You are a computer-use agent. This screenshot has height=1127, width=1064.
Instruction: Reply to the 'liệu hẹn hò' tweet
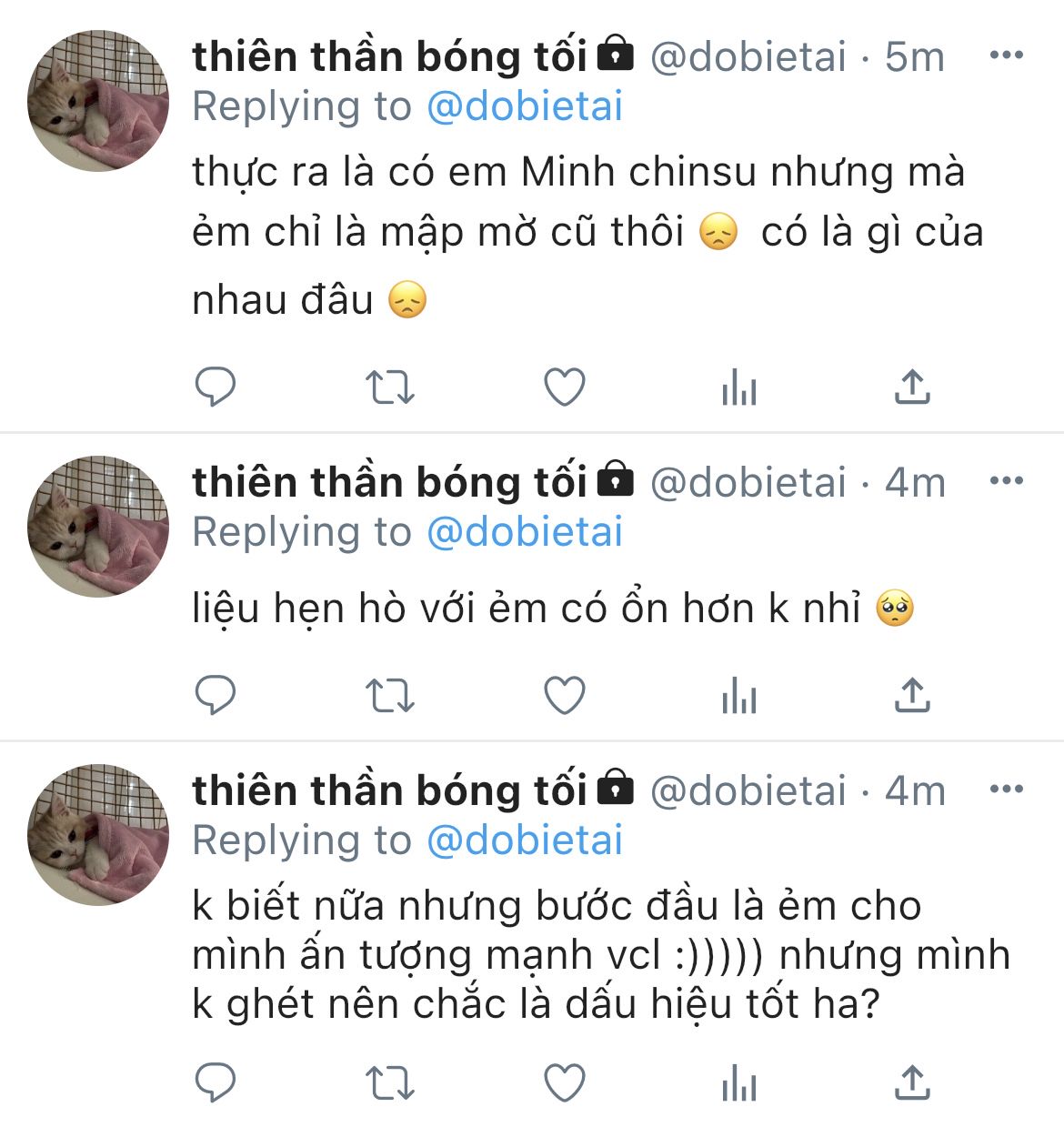pos(216,696)
